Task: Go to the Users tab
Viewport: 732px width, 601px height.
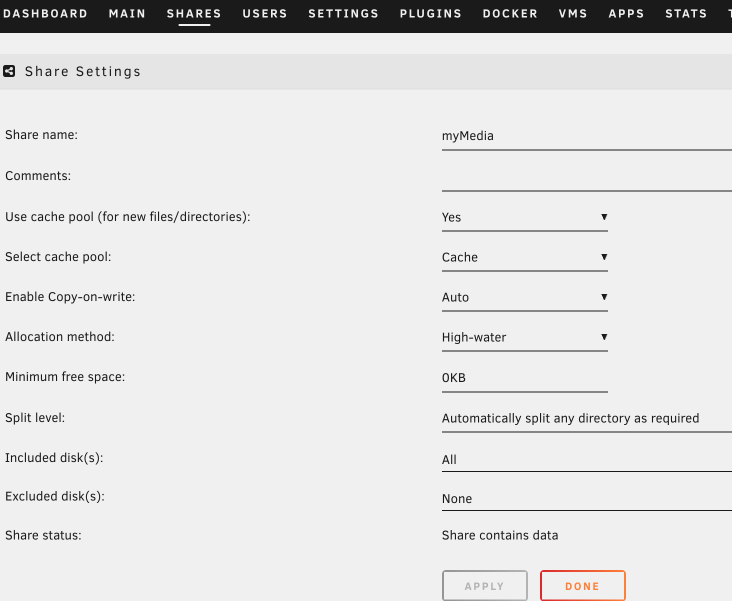Action: point(264,14)
